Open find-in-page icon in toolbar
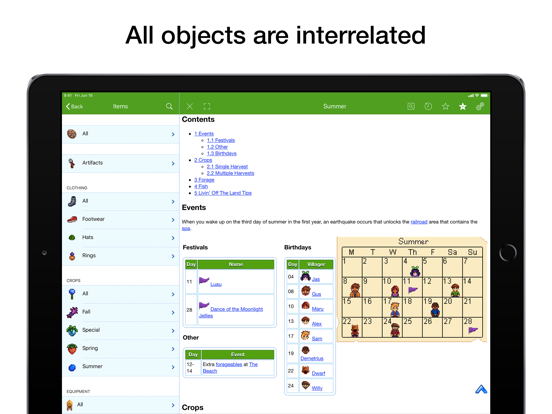Image resolution: width=552 pixels, height=414 pixels. 411,106
